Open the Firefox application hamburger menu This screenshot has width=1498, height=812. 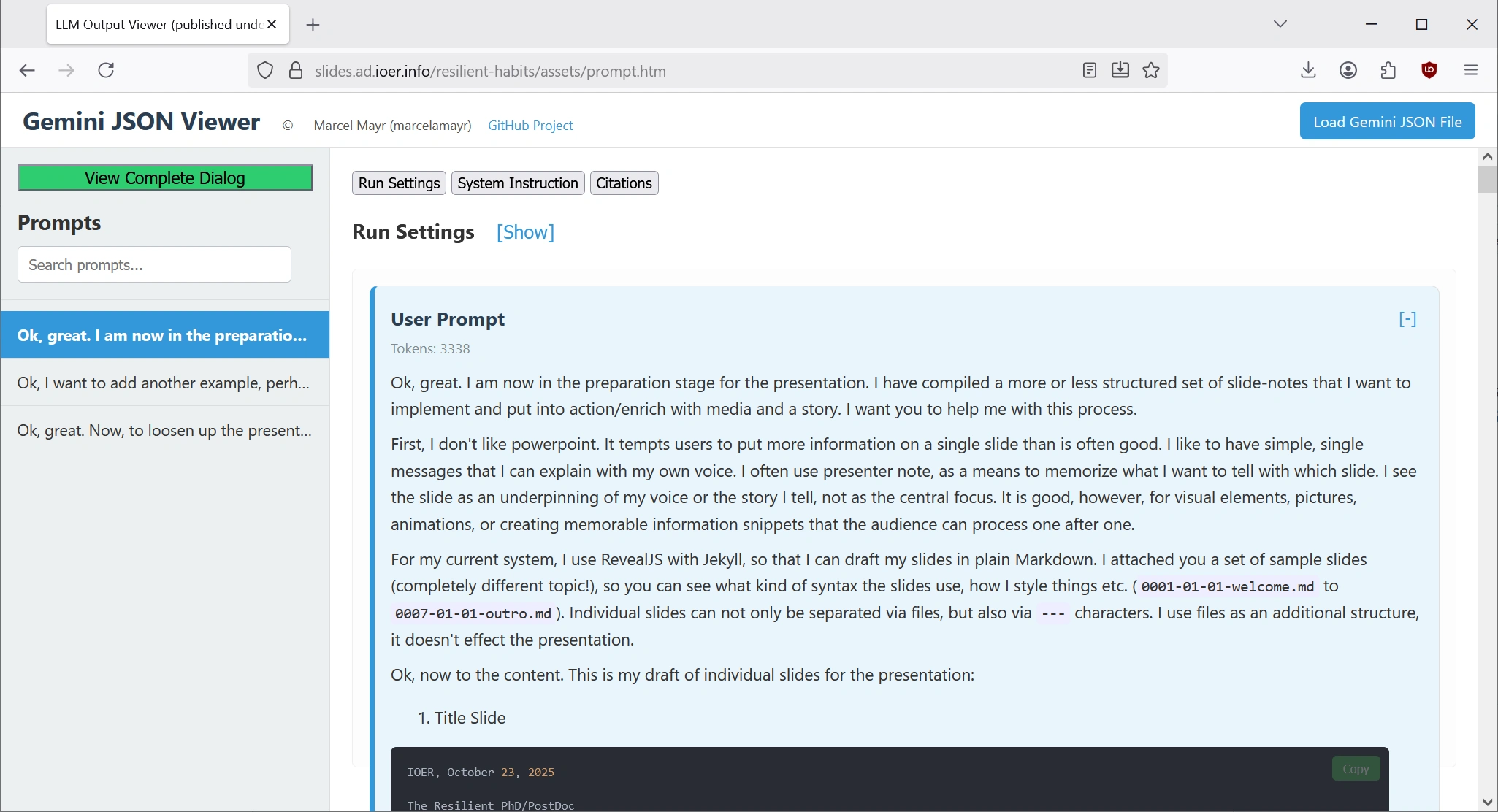click(x=1470, y=69)
